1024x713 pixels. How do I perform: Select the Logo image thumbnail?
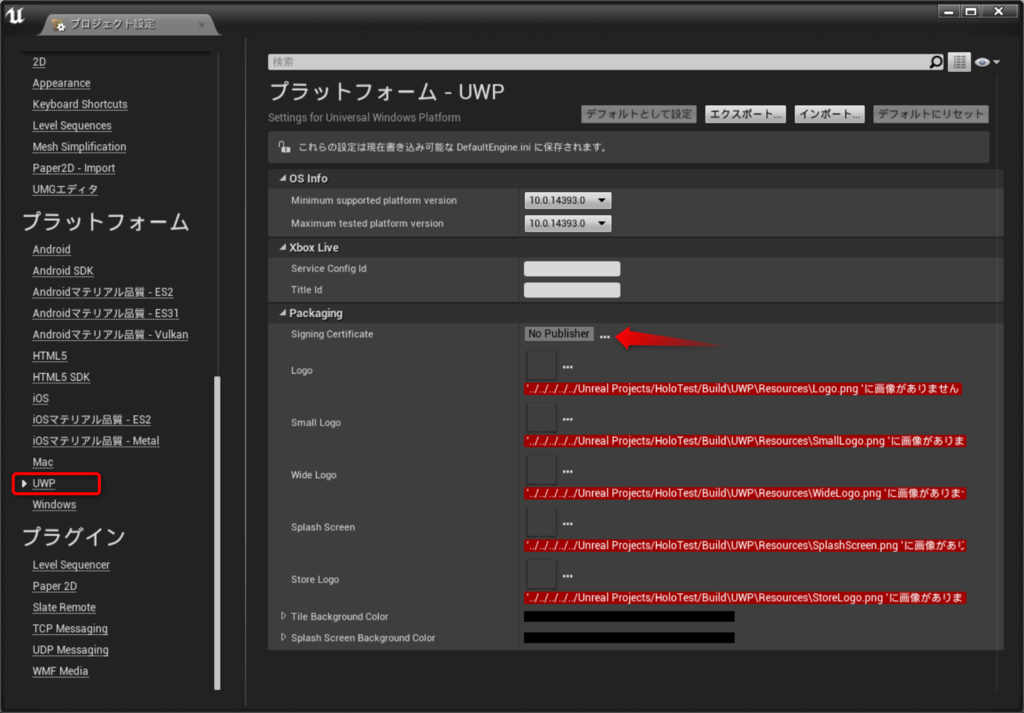pyautogui.click(x=541, y=365)
